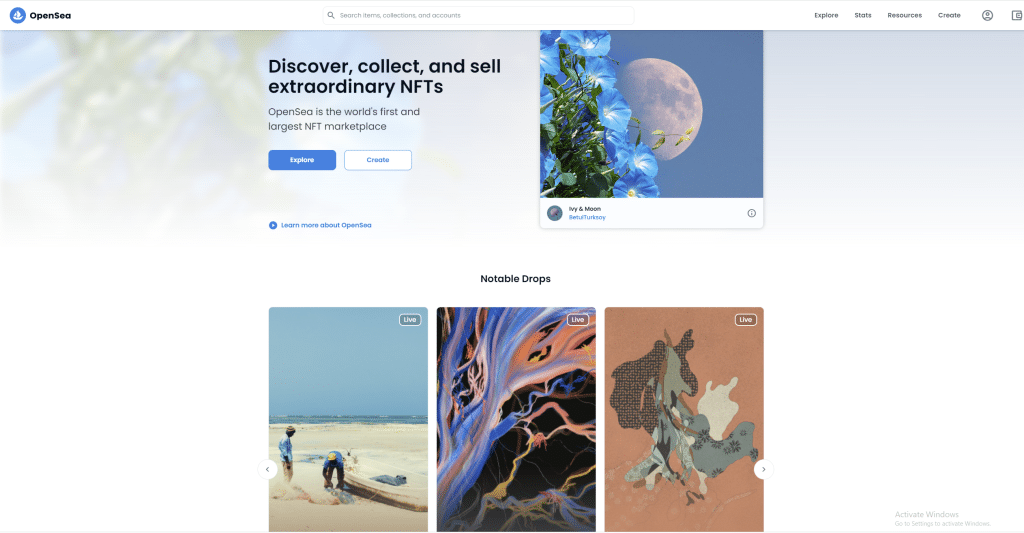Go to next Notable Drops slide
This screenshot has width=1024, height=533.
point(763,469)
